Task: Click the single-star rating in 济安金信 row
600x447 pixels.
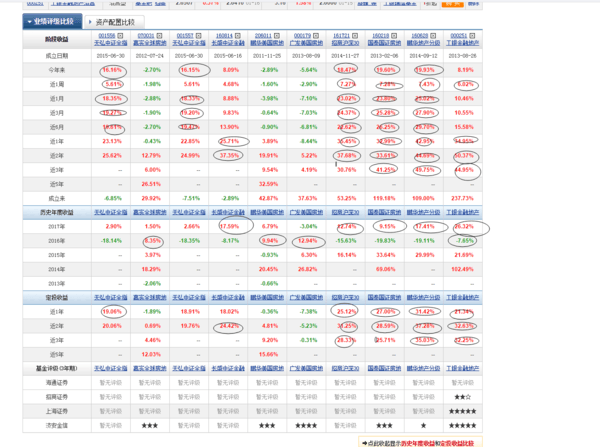Action: (423, 426)
